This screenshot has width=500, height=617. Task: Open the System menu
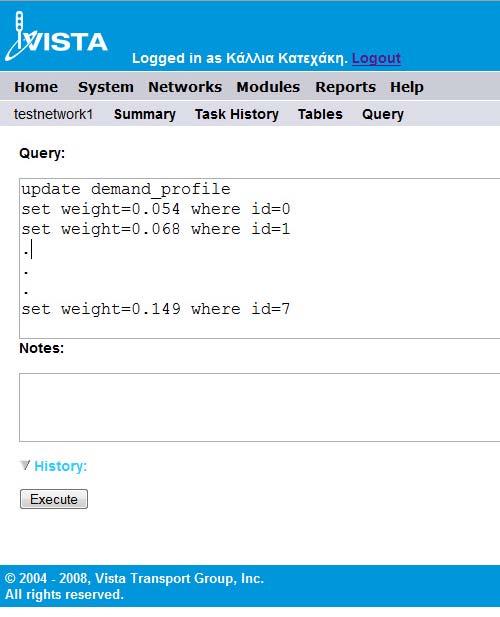[x=106, y=87]
